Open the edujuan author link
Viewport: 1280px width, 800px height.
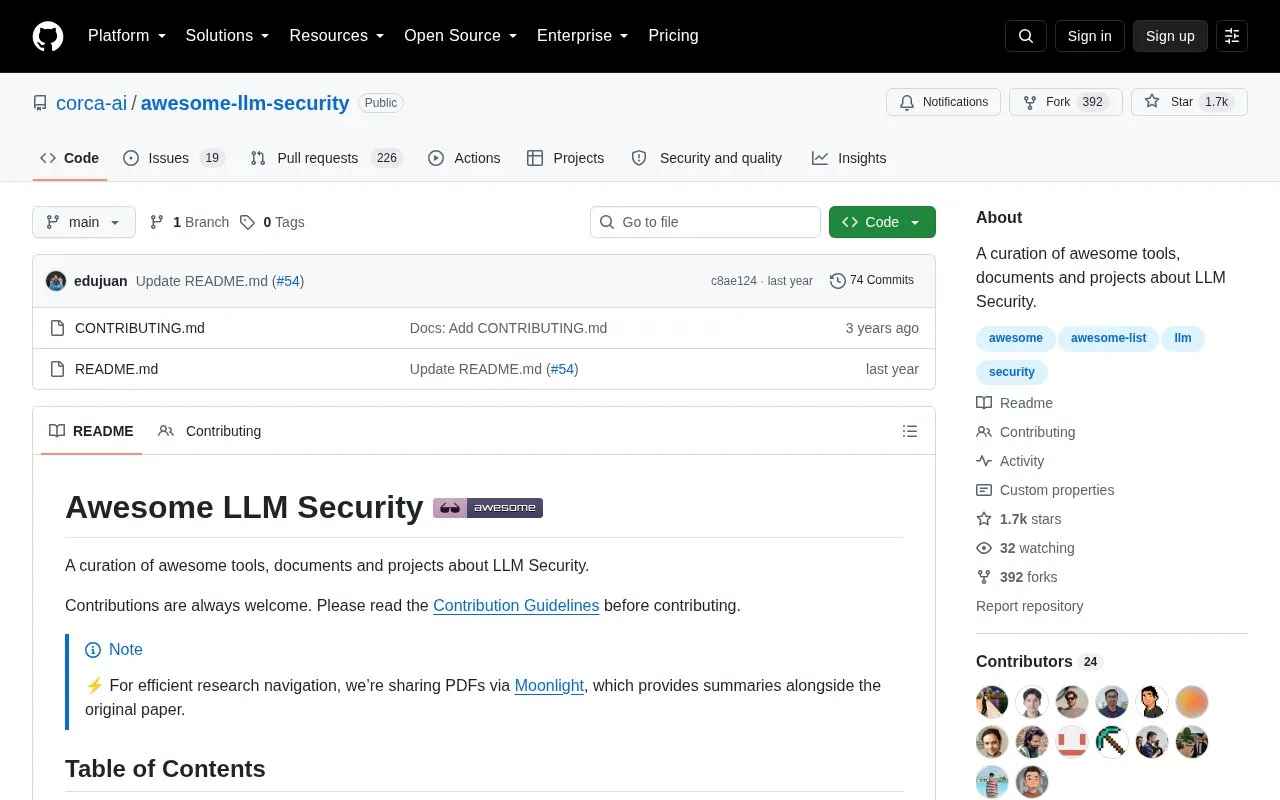(x=100, y=281)
